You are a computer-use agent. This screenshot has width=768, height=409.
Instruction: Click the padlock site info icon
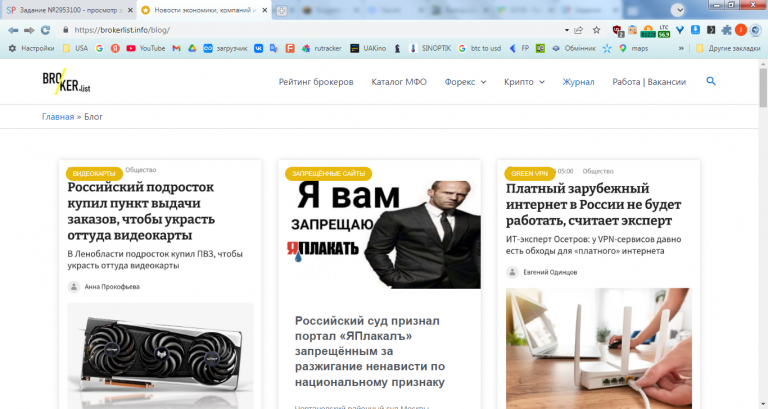pos(65,30)
